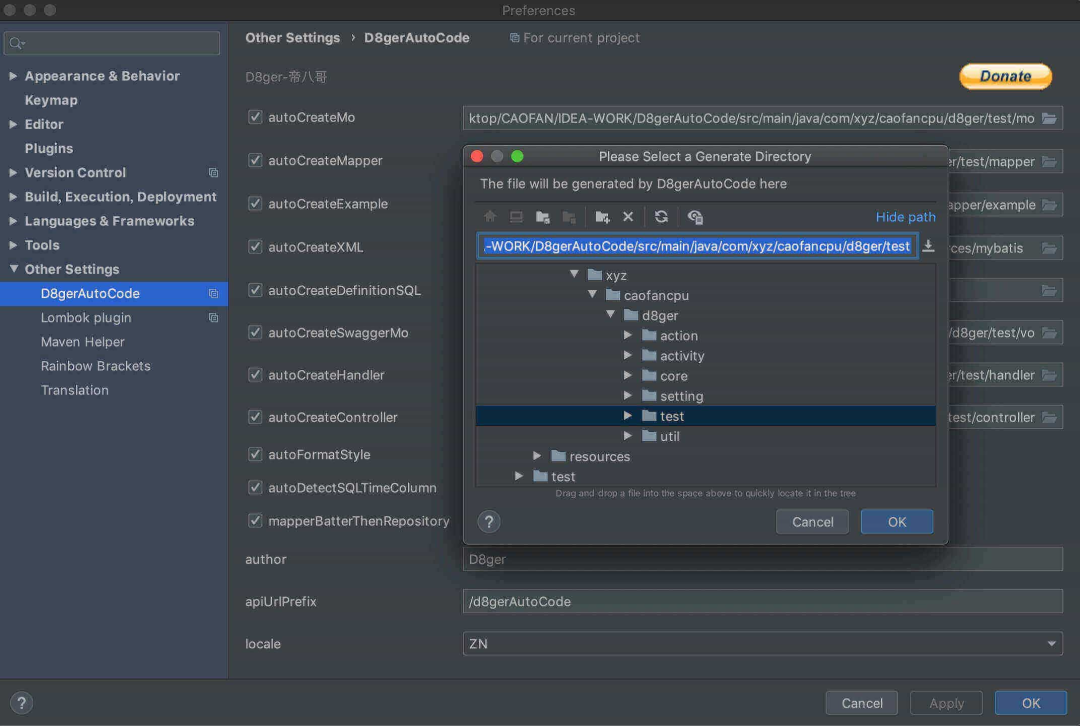Expand Build, Execution, Deployment group

(13, 196)
